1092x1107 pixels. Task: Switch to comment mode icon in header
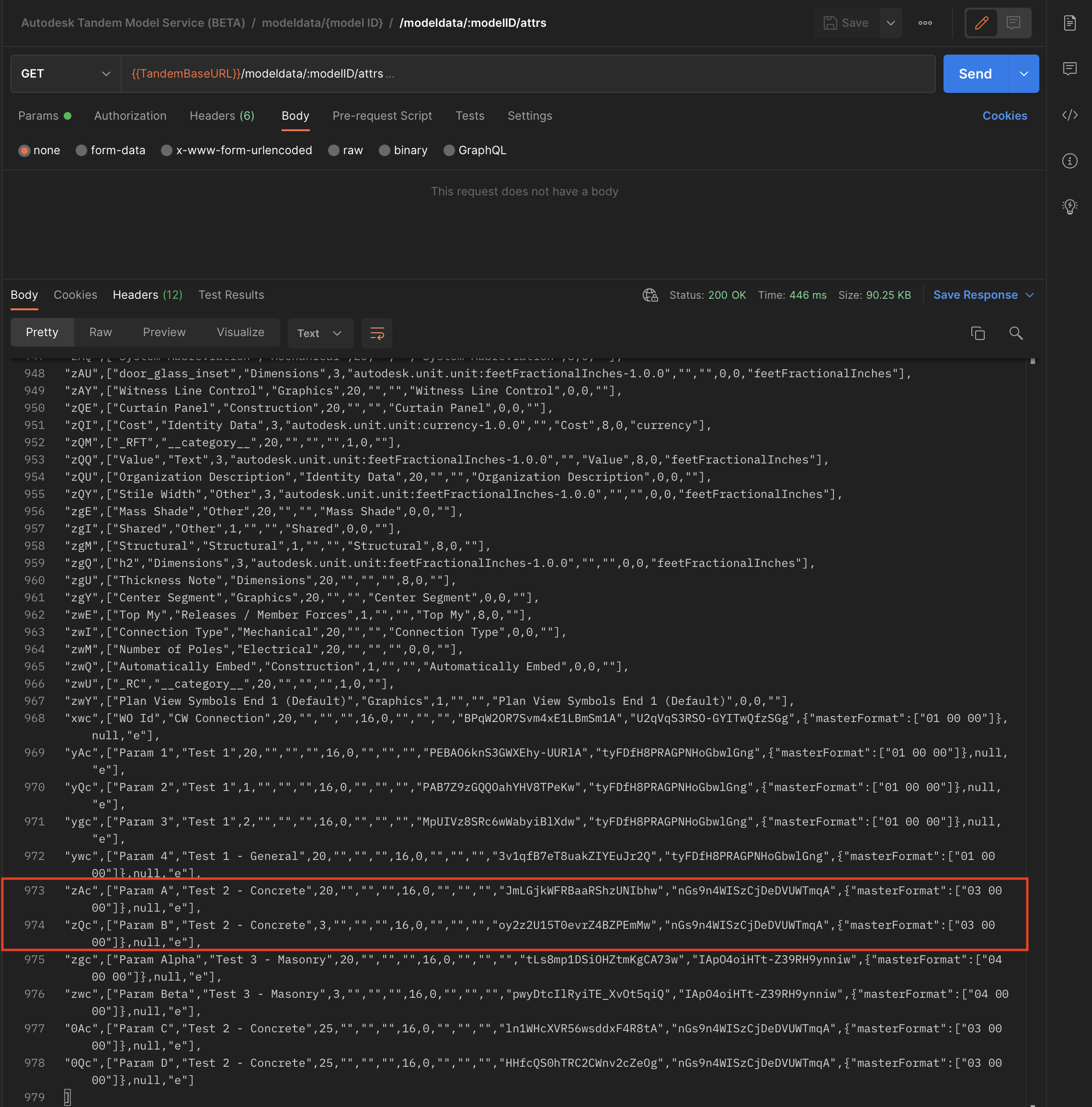click(1013, 23)
